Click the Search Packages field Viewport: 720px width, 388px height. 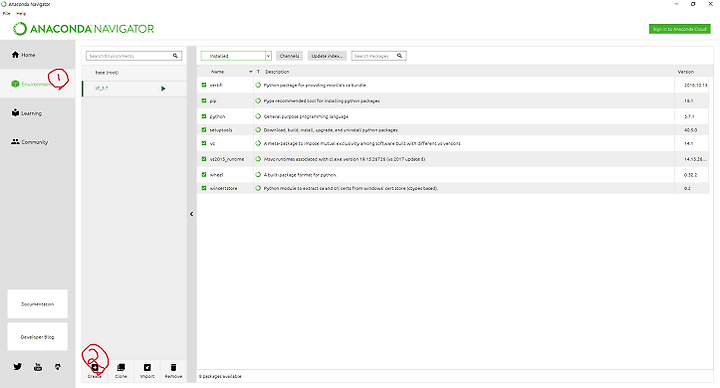(x=378, y=56)
